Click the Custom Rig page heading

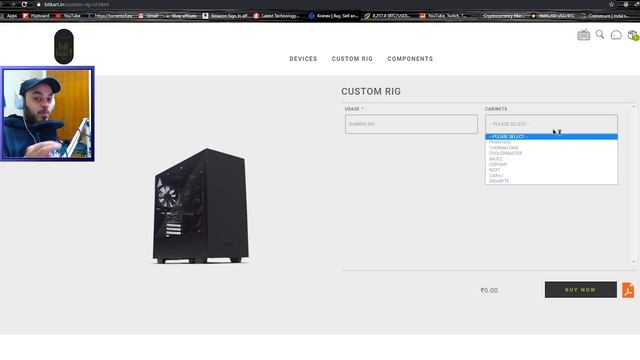(x=371, y=91)
